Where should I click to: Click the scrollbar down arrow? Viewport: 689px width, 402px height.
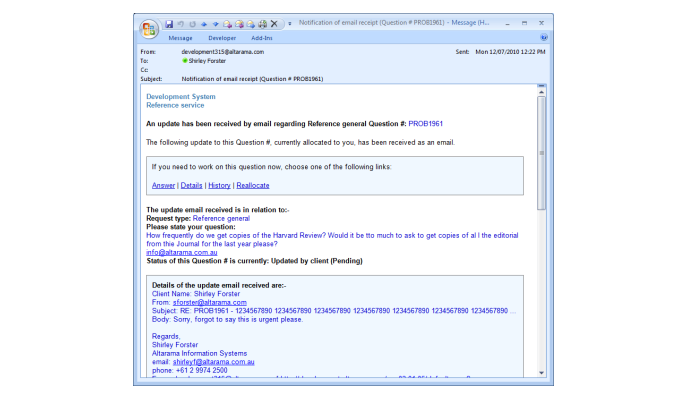[x=541, y=373]
